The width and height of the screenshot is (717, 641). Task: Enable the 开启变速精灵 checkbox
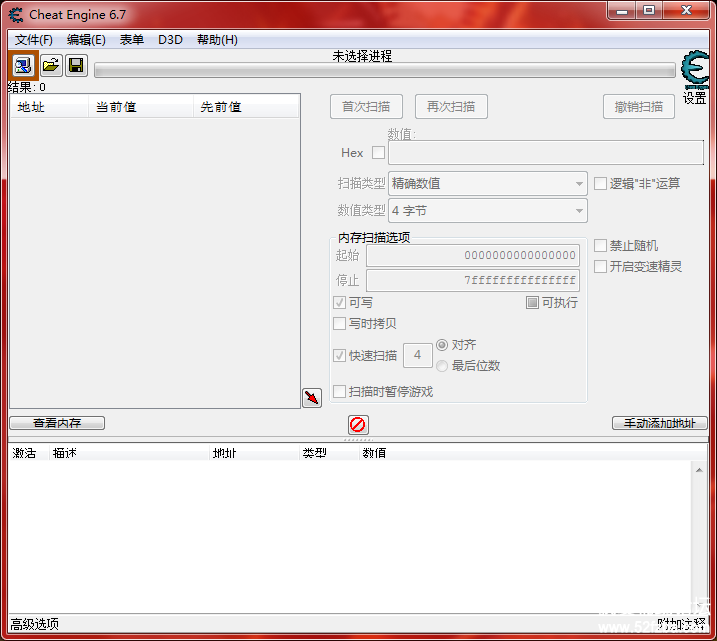(x=600, y=267)
